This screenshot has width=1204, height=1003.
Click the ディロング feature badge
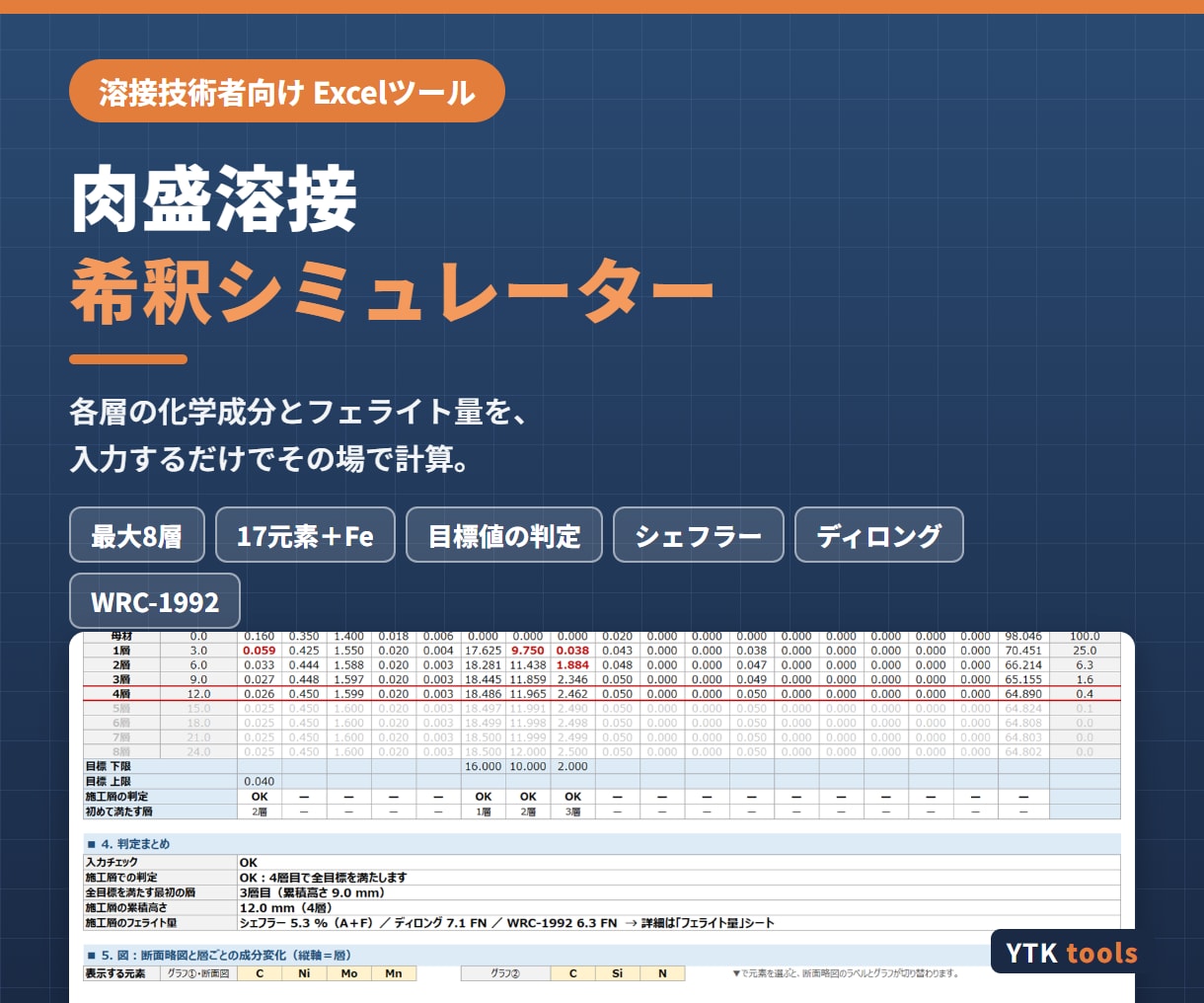878,535
